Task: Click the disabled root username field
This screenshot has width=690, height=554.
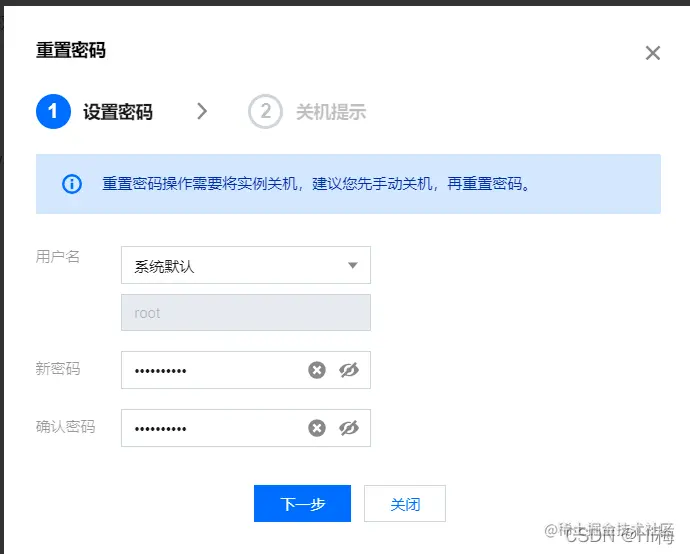Action: tap(246, 312)
